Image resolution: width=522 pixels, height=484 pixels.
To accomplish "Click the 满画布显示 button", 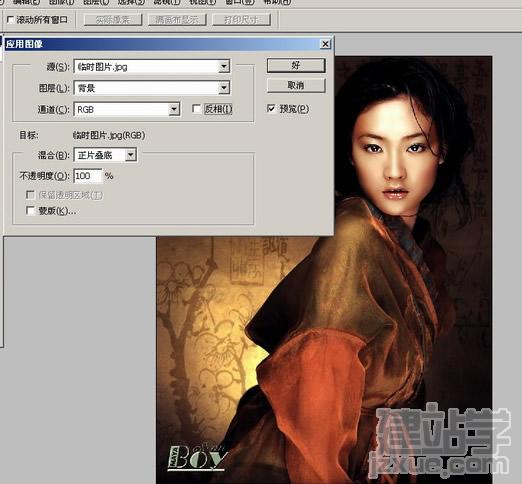I will (177, 20).
